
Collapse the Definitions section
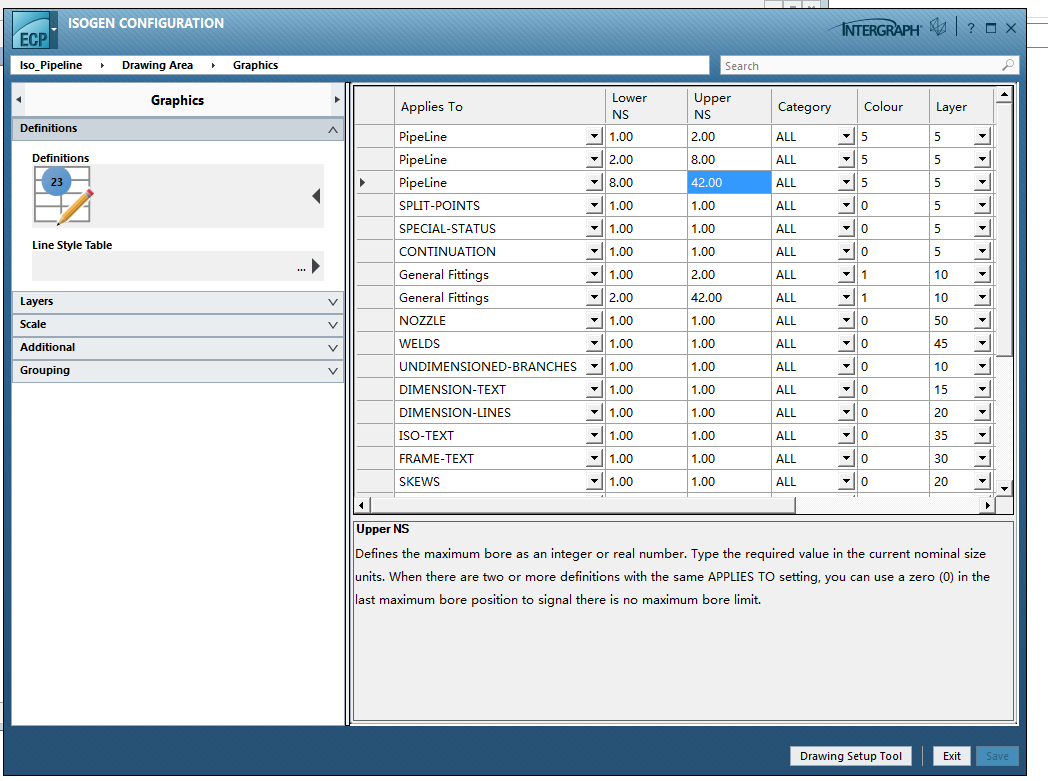coord(333,129)
